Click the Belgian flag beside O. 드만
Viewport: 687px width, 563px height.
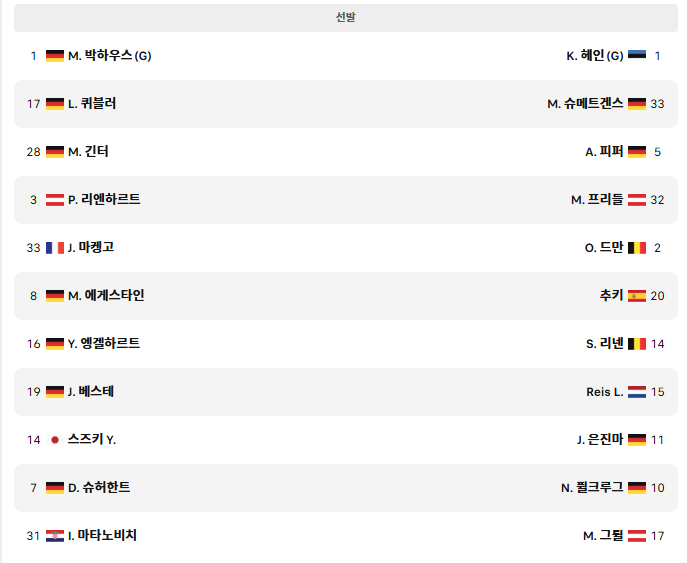(x=637, y=248)
